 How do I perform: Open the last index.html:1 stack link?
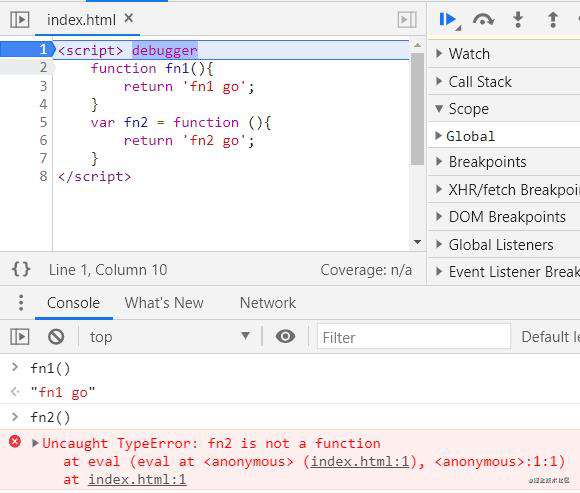(x=137, y=480)
